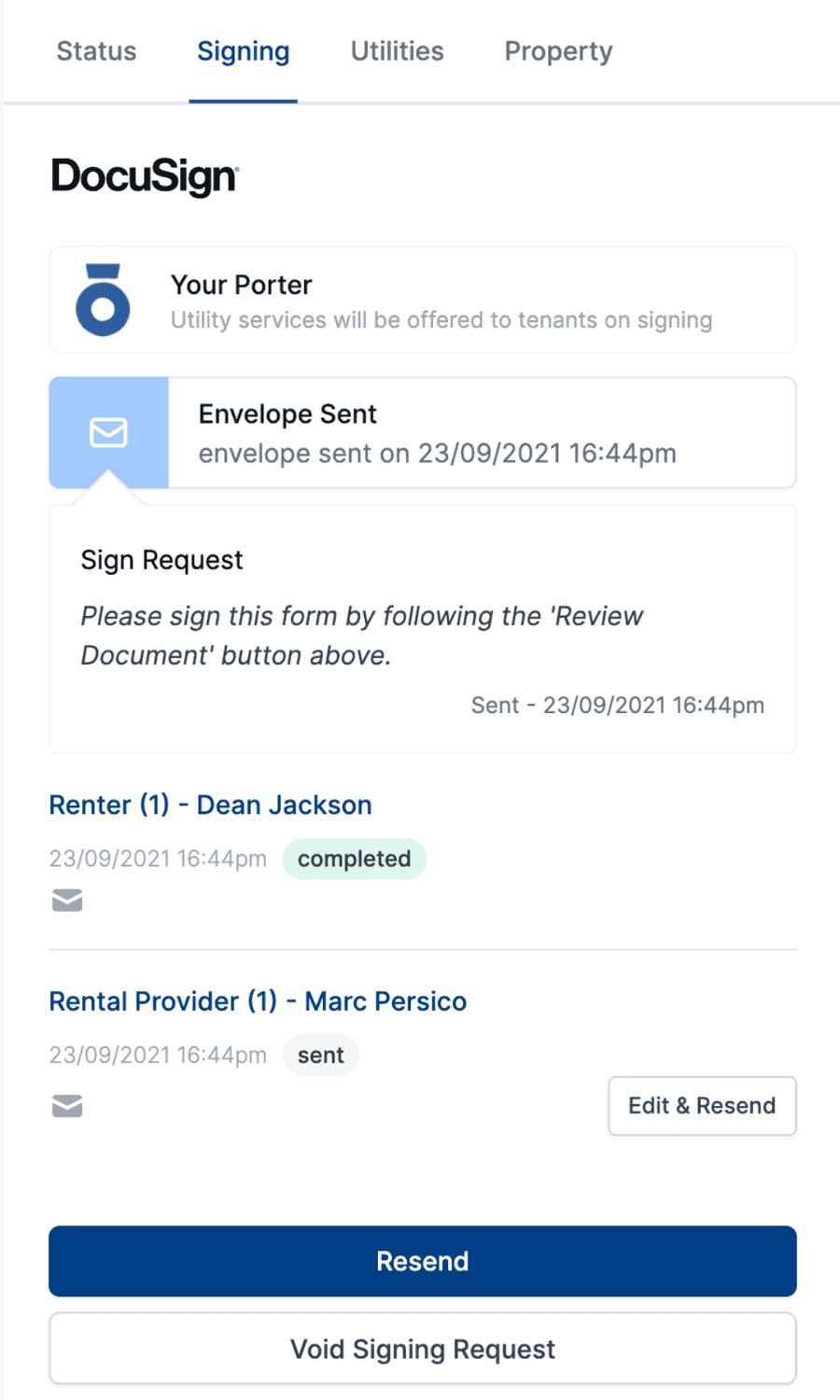The height and width of the screenshot is (1400, 840).
Task: Click Dean Jackson's sent timestamp
Action: pos(157,859)
